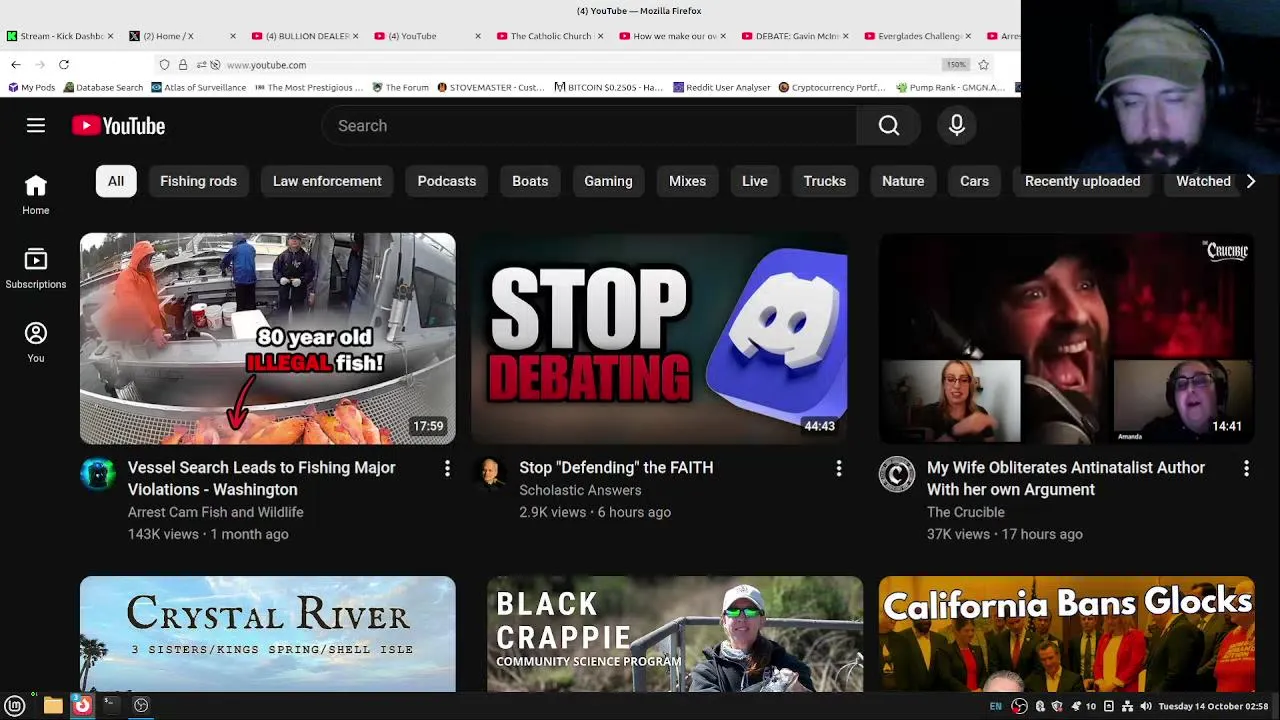Open OBS Studio from the taskbar
Viewport: 1280px width, 720px height.
click(x=141, y=706)
